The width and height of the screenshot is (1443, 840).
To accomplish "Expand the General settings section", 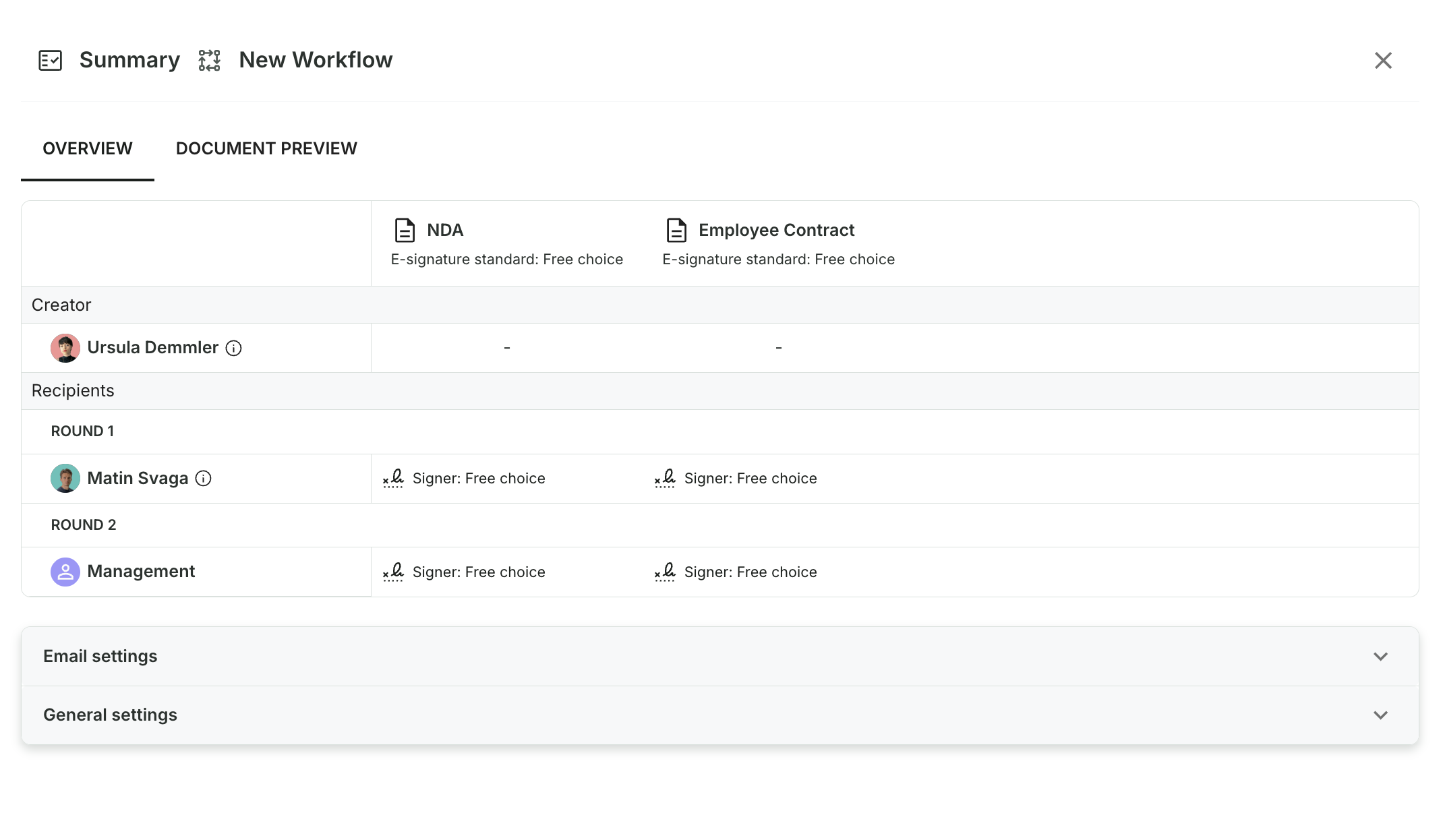I will tap(720, 715).
